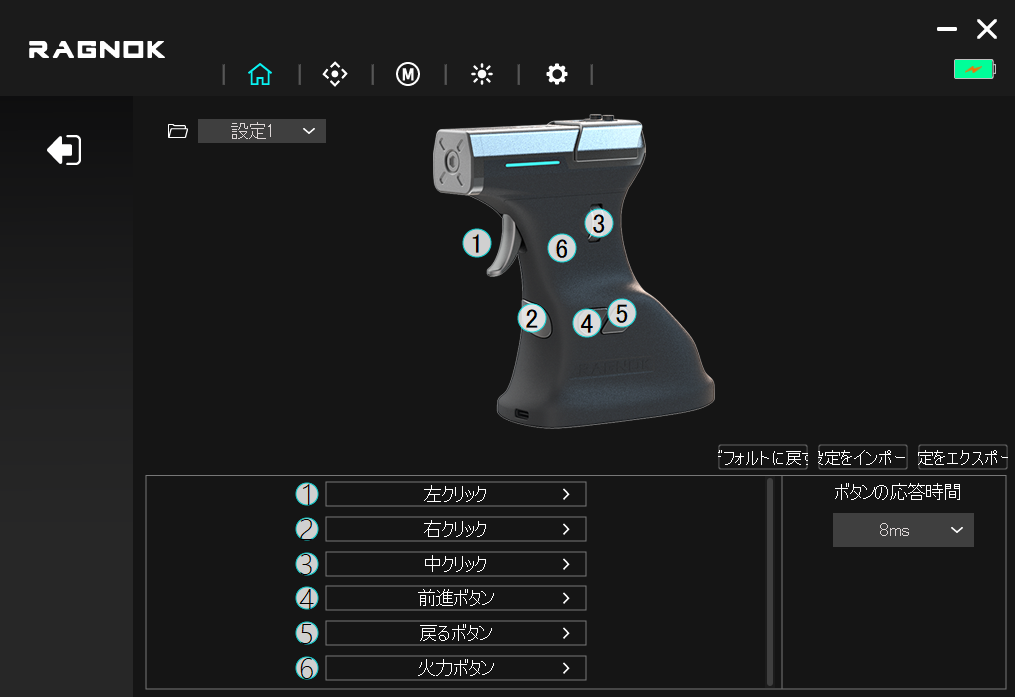Open the gear settings icon
Screen dimensions: 1015x697
pos(556,75)
